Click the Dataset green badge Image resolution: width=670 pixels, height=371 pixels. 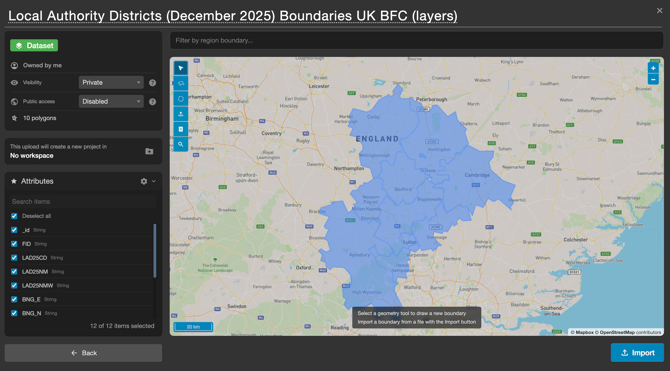[x=34, y=45]
